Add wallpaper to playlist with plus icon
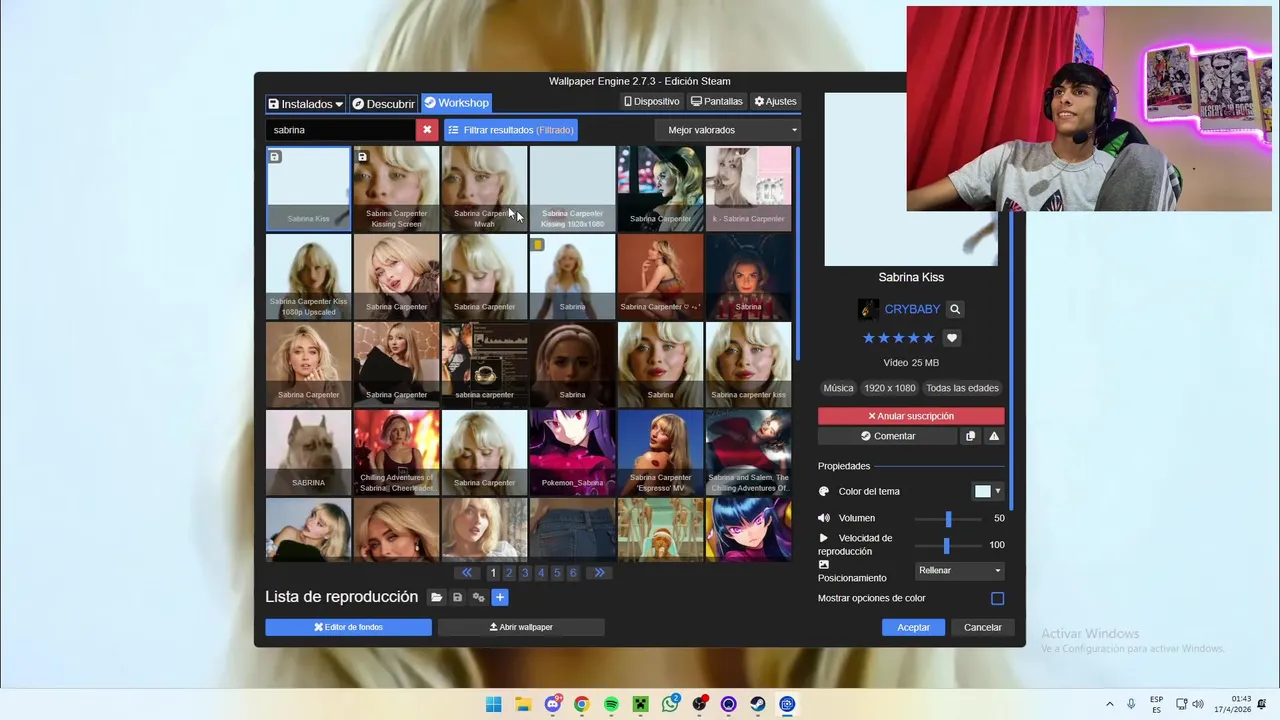 click(500, 597)
